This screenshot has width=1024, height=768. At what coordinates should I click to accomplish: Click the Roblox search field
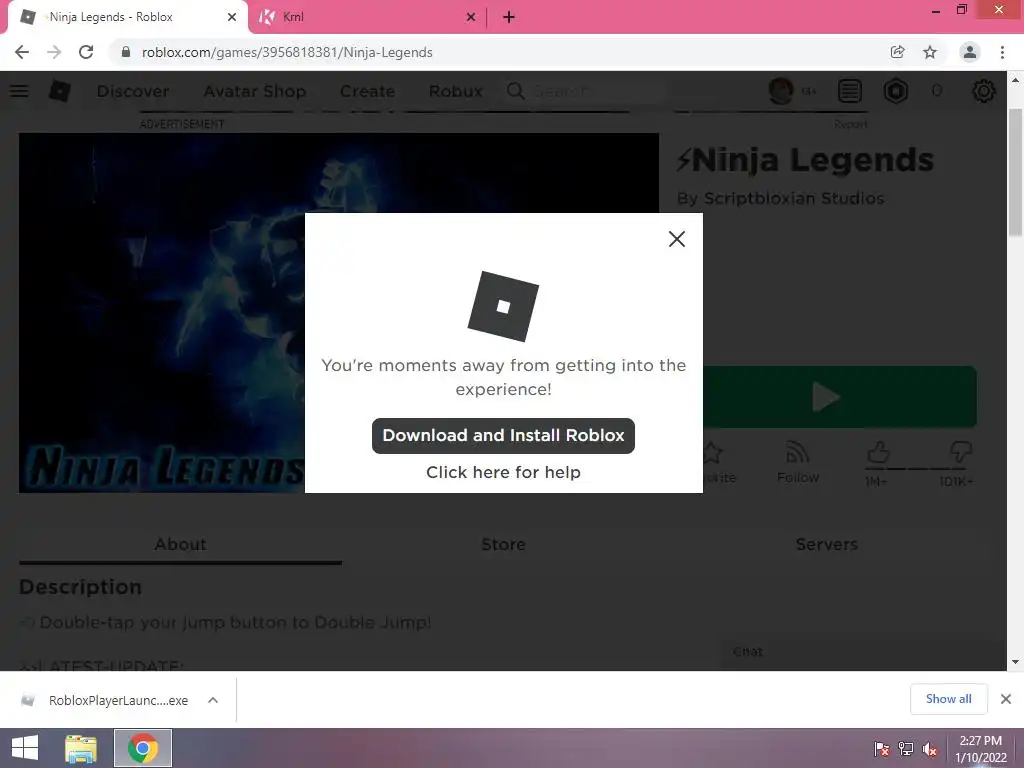[584, 91]
